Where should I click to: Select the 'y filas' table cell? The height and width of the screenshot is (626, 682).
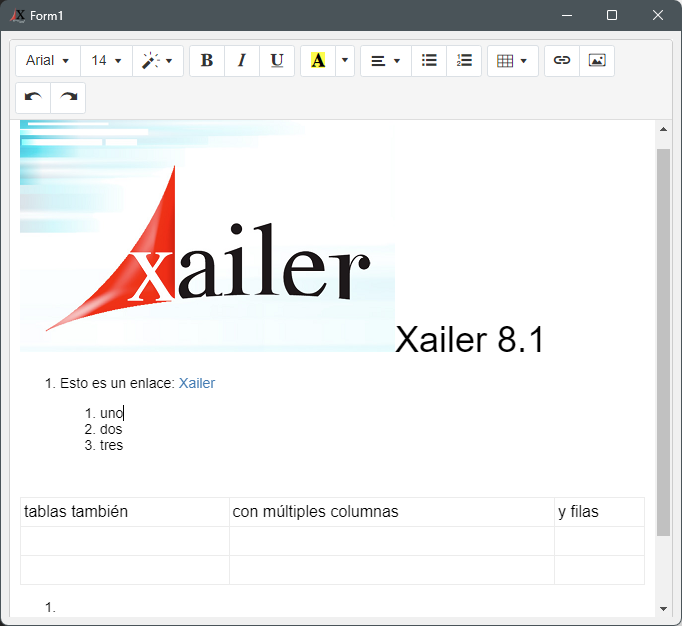(x=599, y=512)
